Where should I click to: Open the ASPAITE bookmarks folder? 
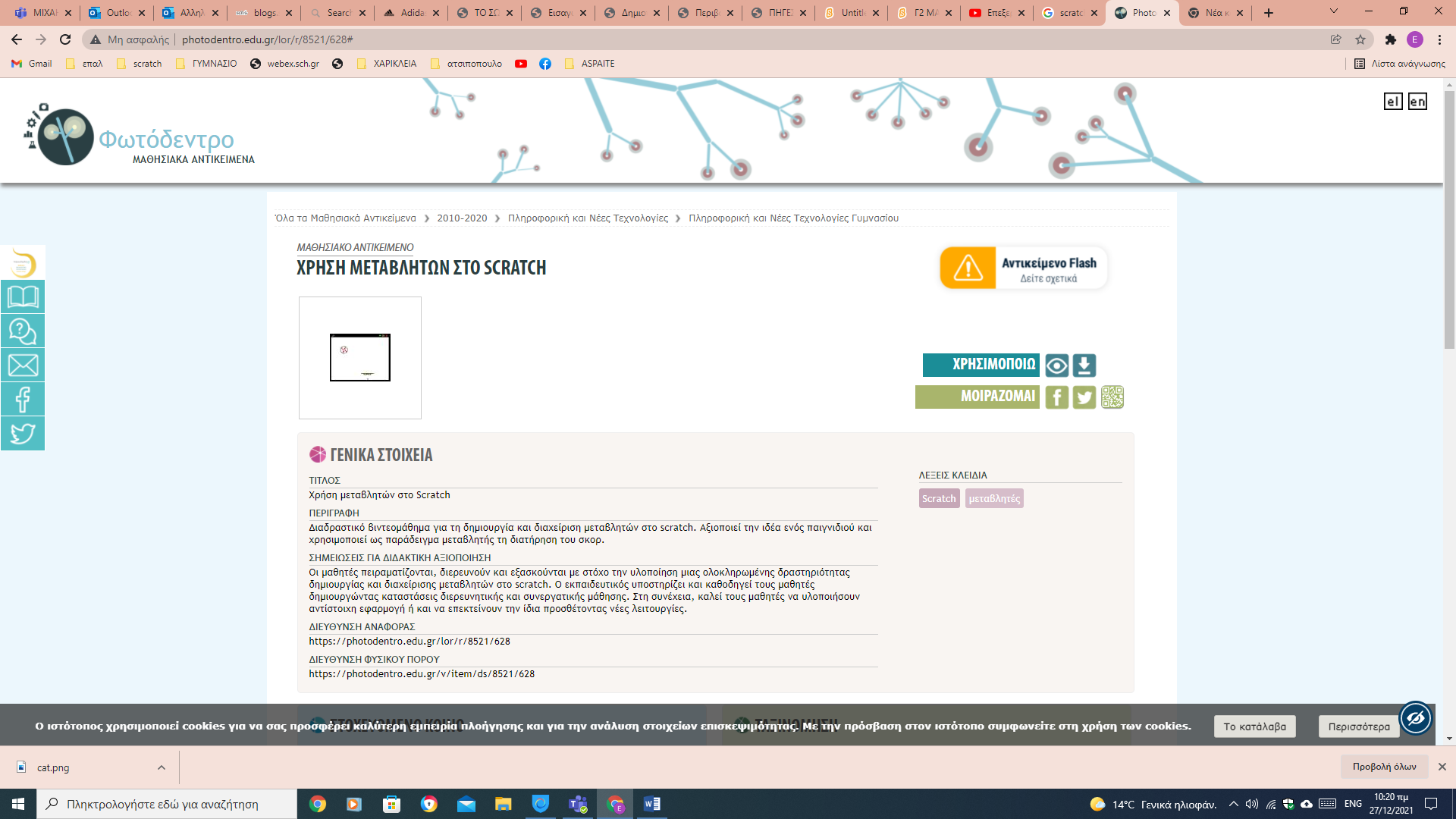coord(590,64)
